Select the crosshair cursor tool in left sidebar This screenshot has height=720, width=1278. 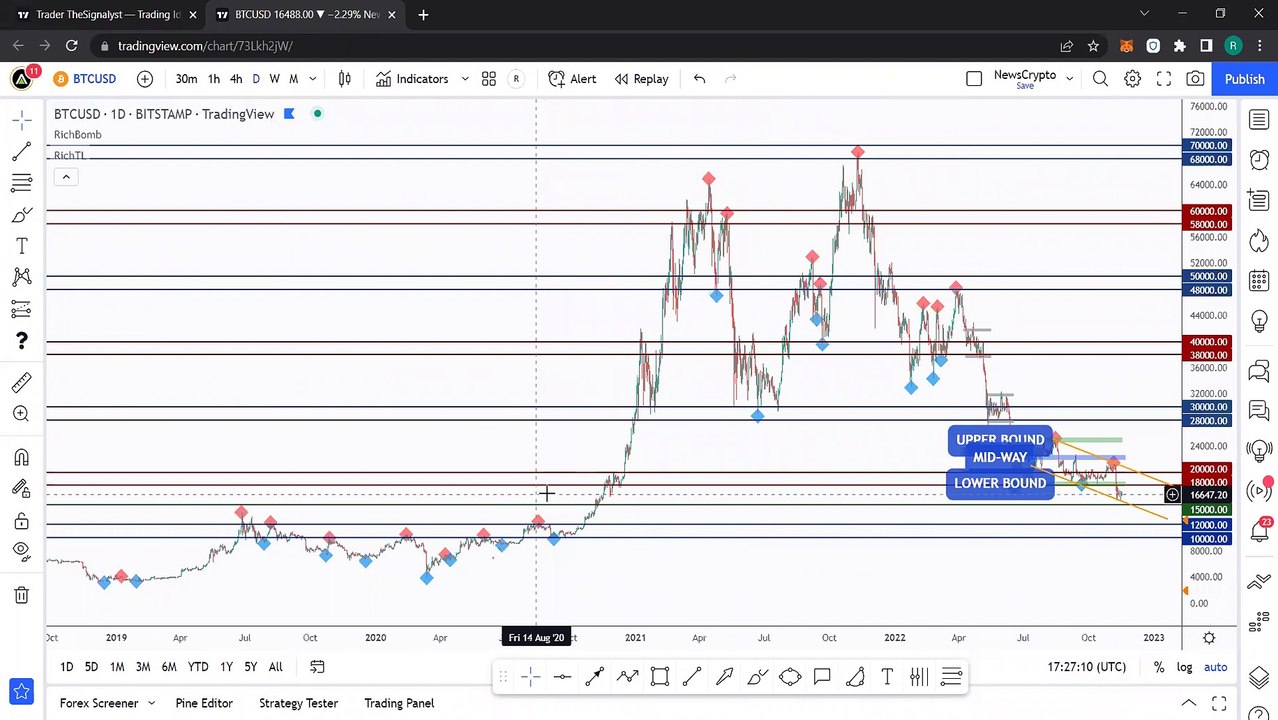(21, 121)
